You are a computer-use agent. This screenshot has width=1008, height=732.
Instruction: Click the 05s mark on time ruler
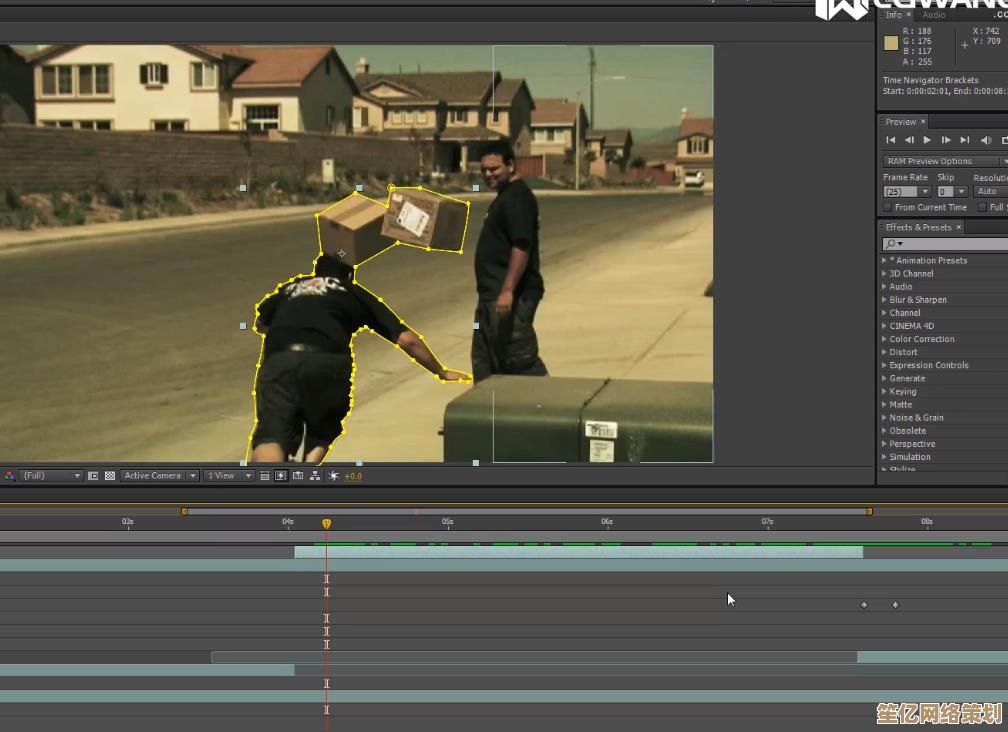(447, 522)
